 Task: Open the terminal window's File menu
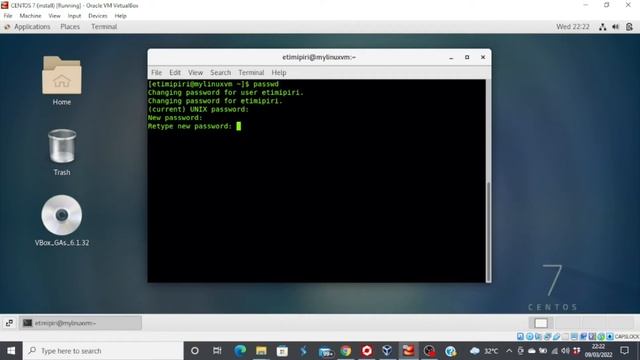(156, 73)
